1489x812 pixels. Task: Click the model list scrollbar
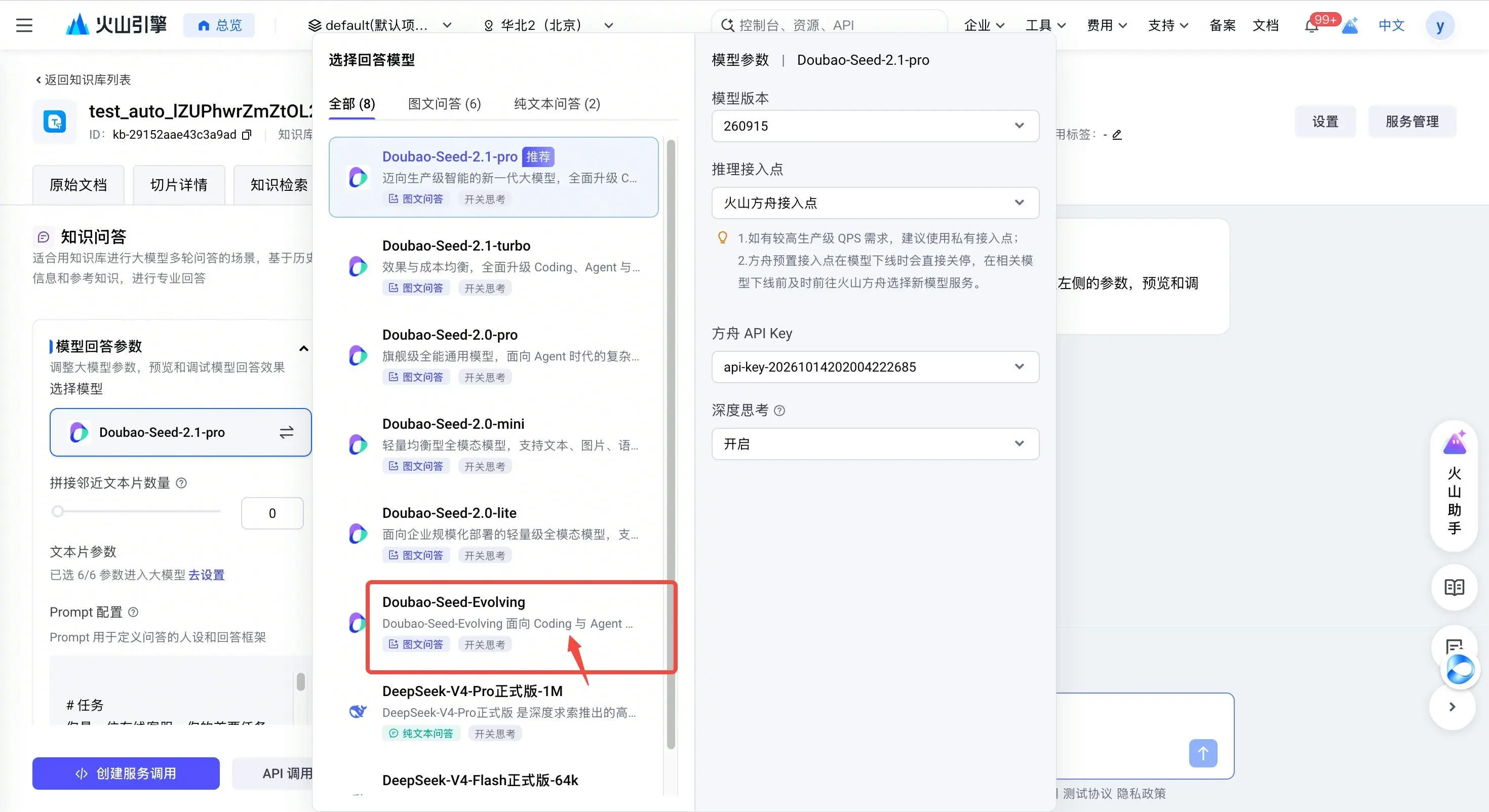(x=671, y=444)
